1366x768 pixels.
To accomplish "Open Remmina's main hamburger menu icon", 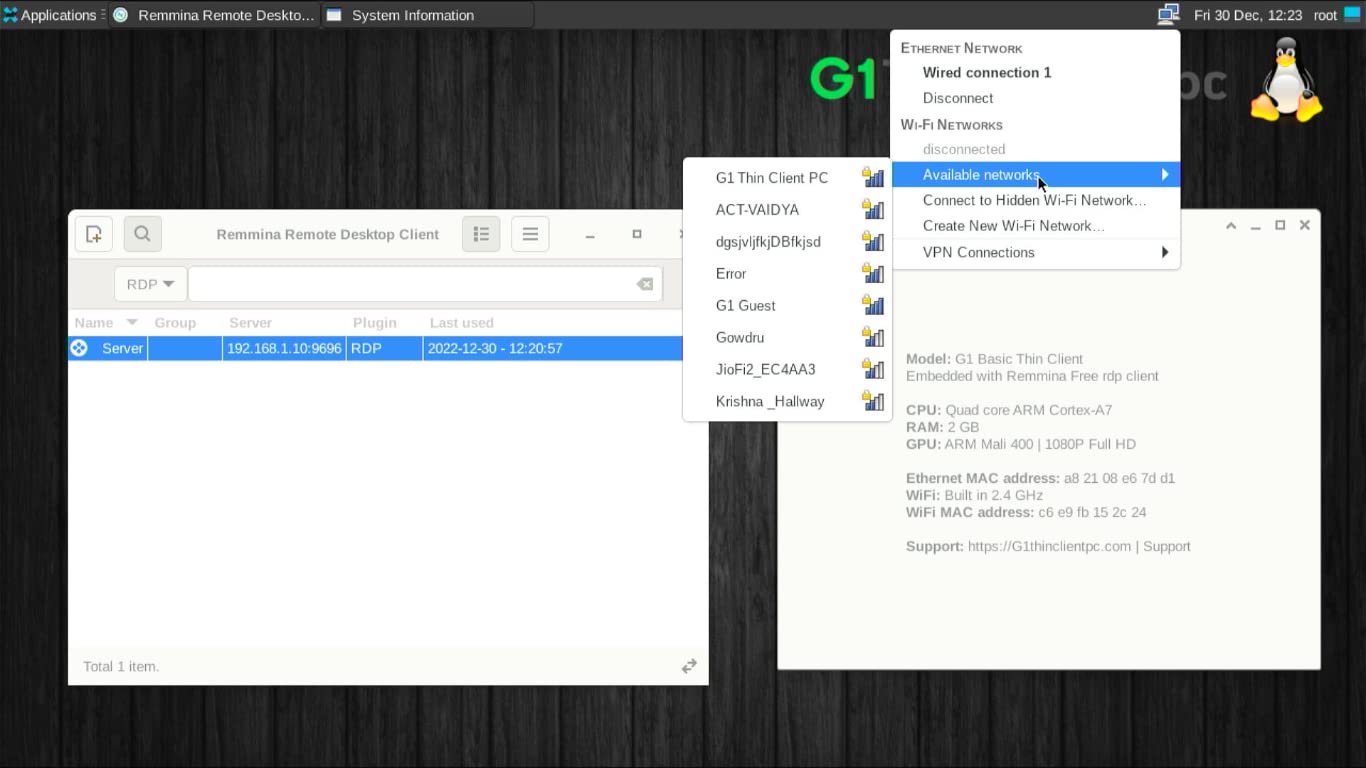I will (530, 233).
